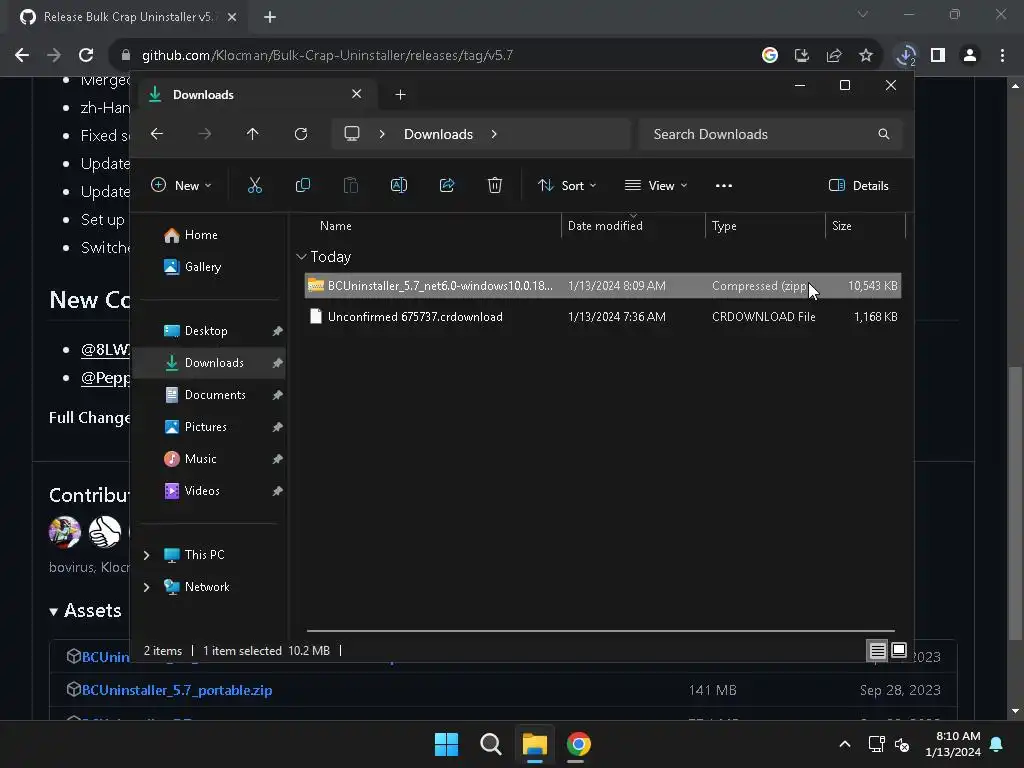
Task: Click Chrome icon on the taskbar
Action: [x=579, y=744]
